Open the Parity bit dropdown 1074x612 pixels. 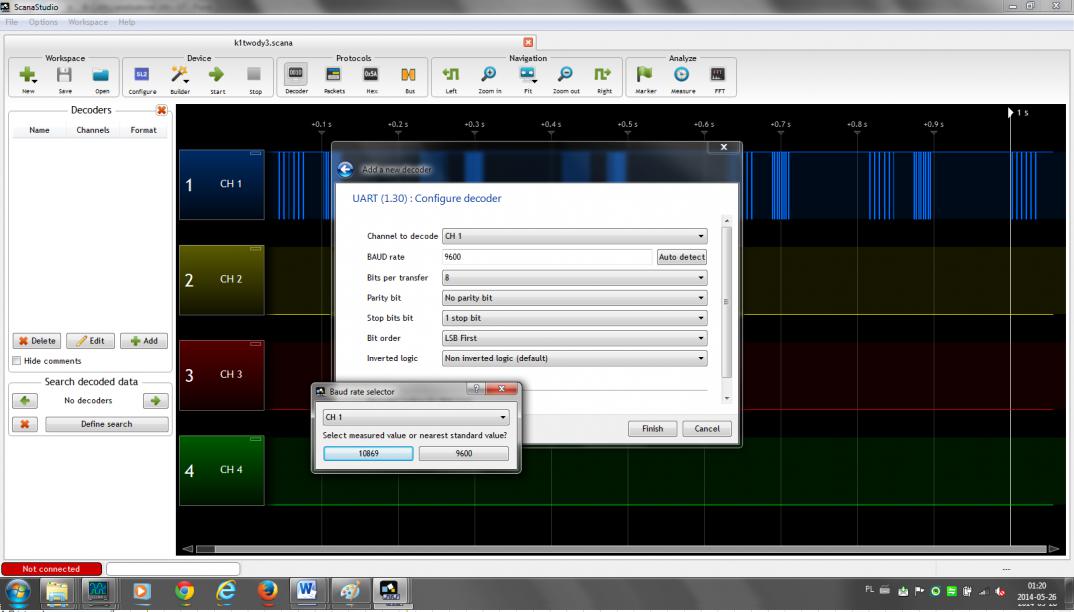click(x=575, y=298)
